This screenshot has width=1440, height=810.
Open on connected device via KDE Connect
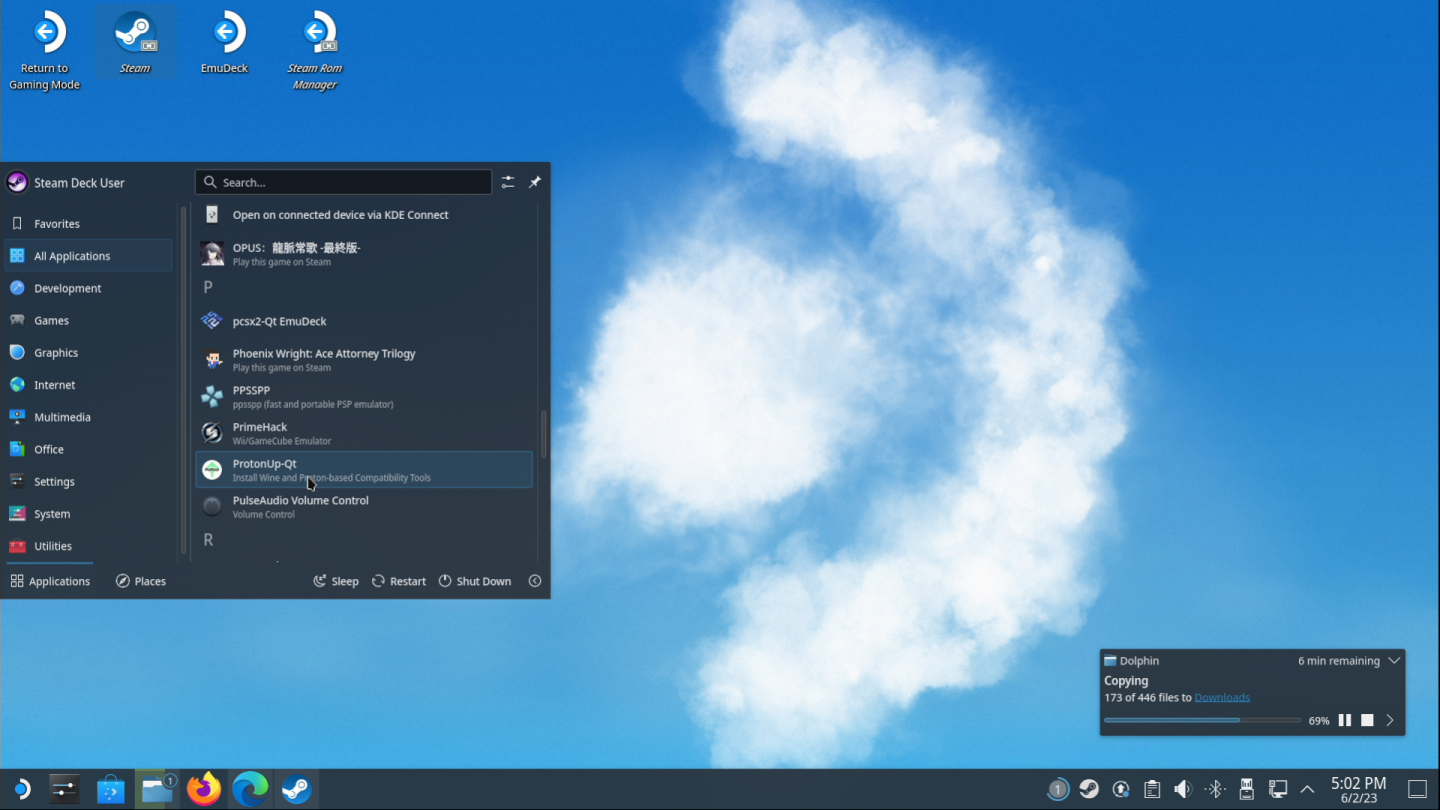364,215
